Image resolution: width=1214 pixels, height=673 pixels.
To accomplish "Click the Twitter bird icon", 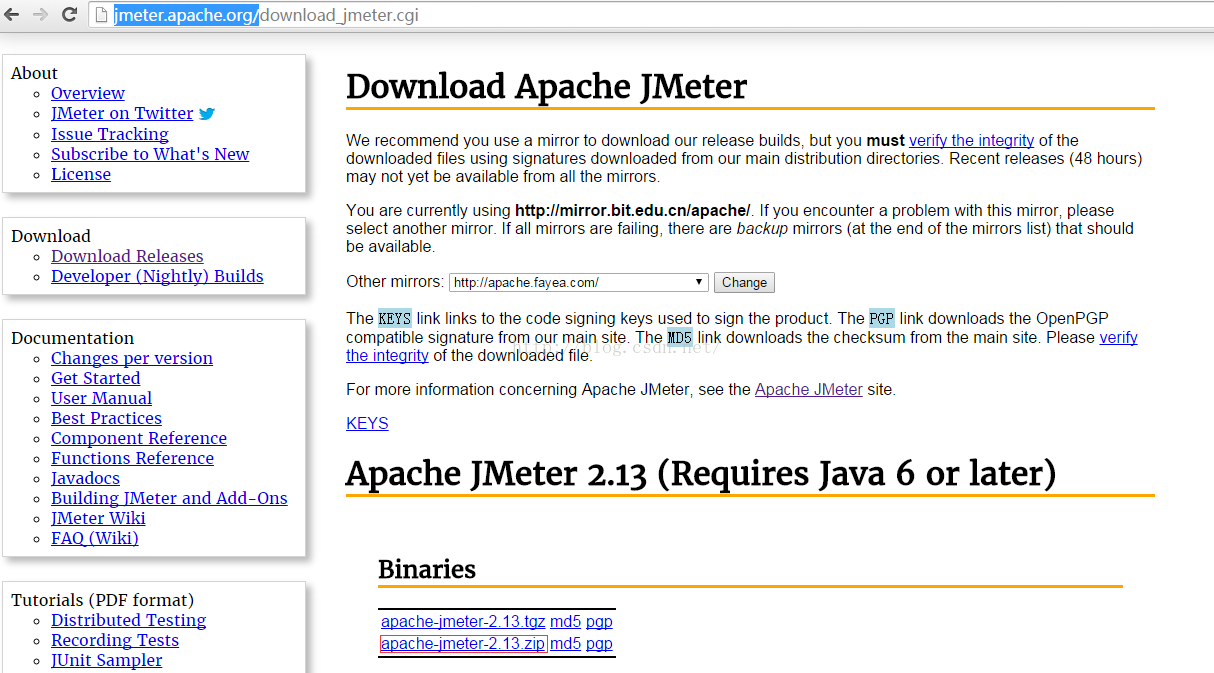I will click(207, 114).
